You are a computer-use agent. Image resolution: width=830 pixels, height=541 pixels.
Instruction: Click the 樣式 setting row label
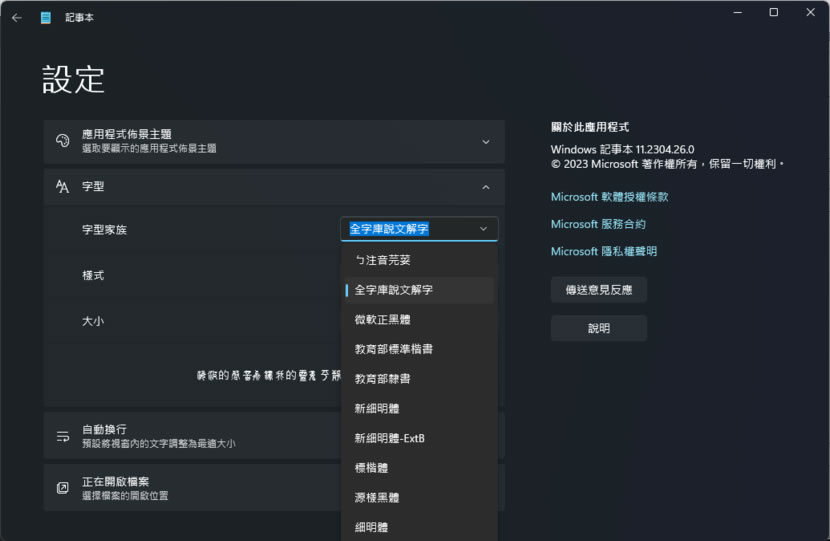point(93,275)
